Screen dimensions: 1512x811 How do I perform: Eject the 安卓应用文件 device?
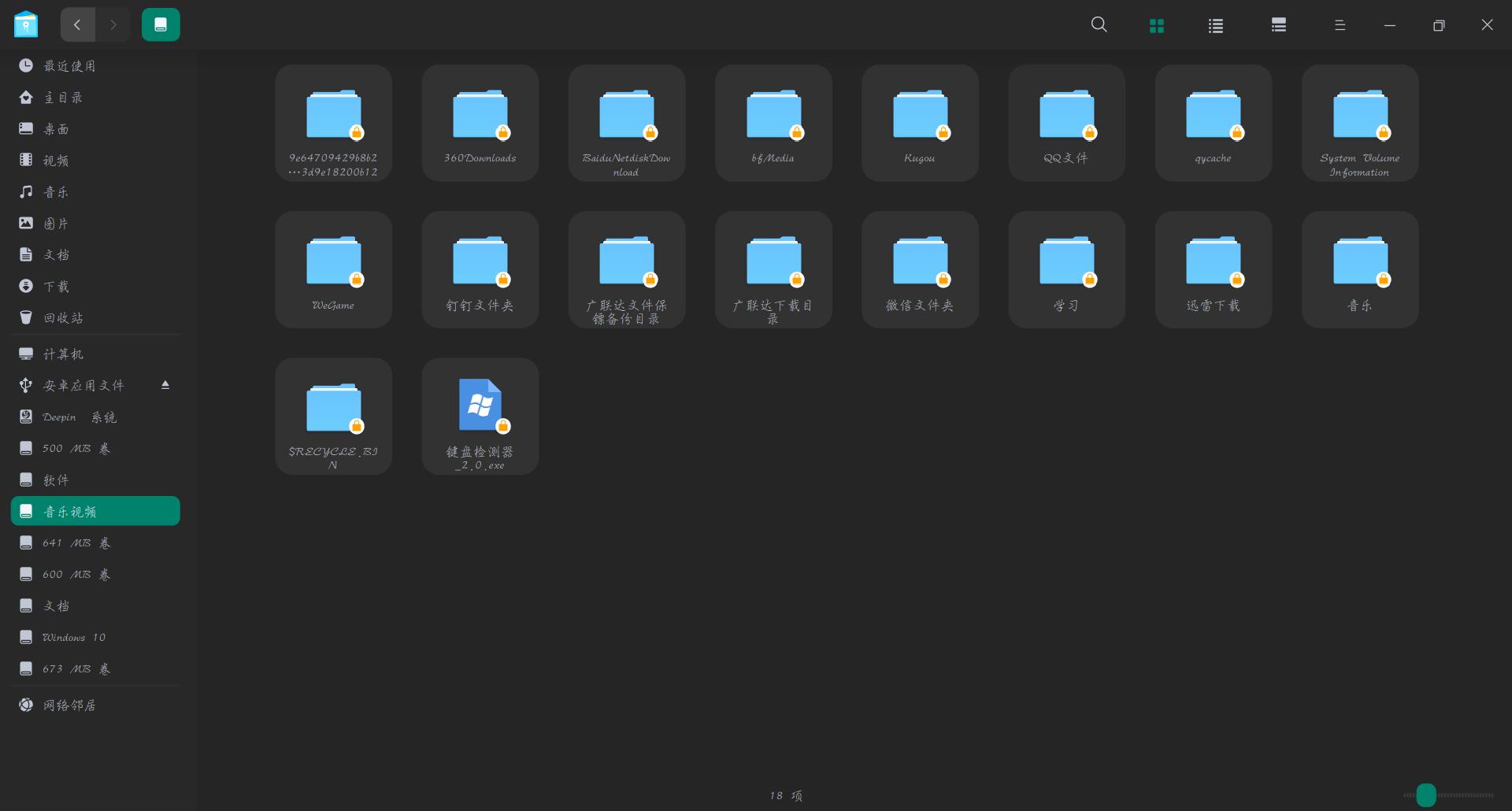coord(165,385)
